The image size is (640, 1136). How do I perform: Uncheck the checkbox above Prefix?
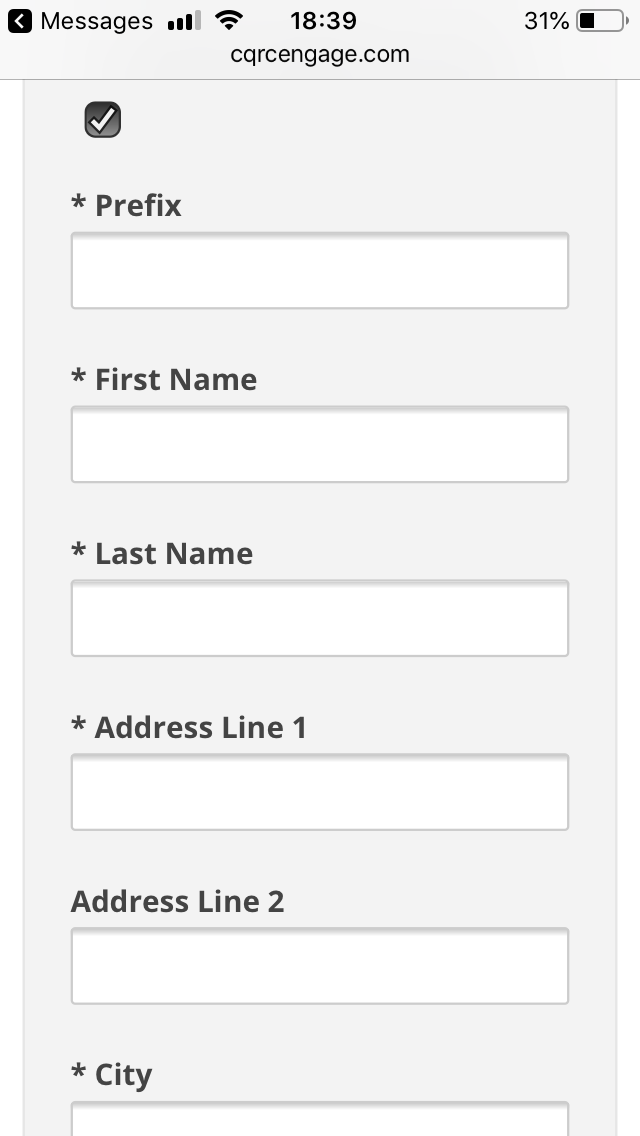pyautogui.click(x=103, y=120)
